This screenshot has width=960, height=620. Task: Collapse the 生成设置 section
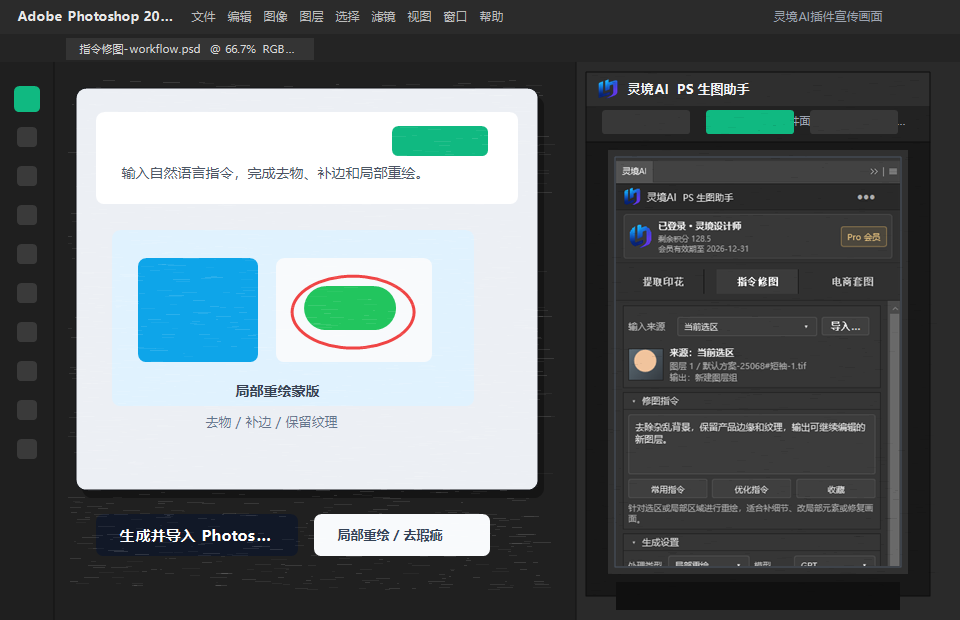click(633, 543)
